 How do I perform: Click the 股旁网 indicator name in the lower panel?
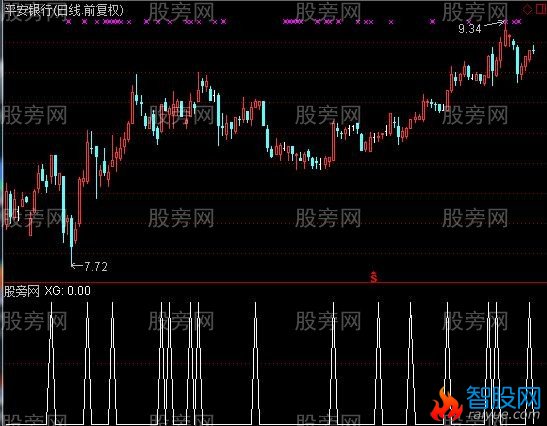tap(22, 291)
